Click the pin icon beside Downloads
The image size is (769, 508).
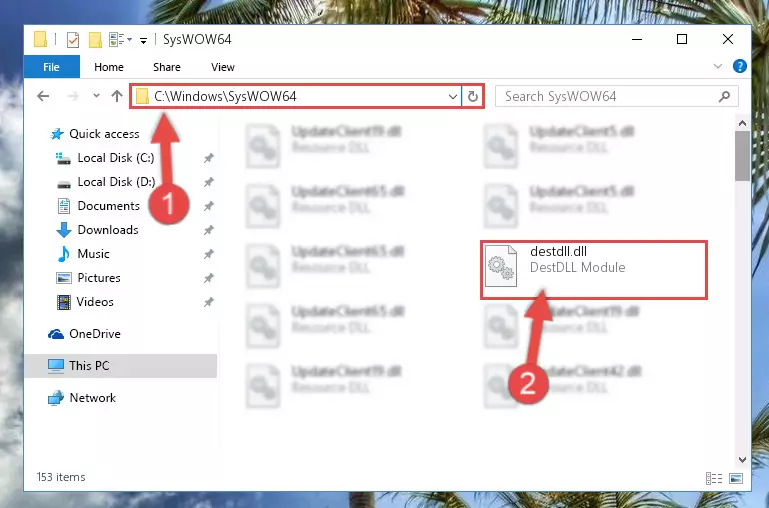tap(208, 230)
